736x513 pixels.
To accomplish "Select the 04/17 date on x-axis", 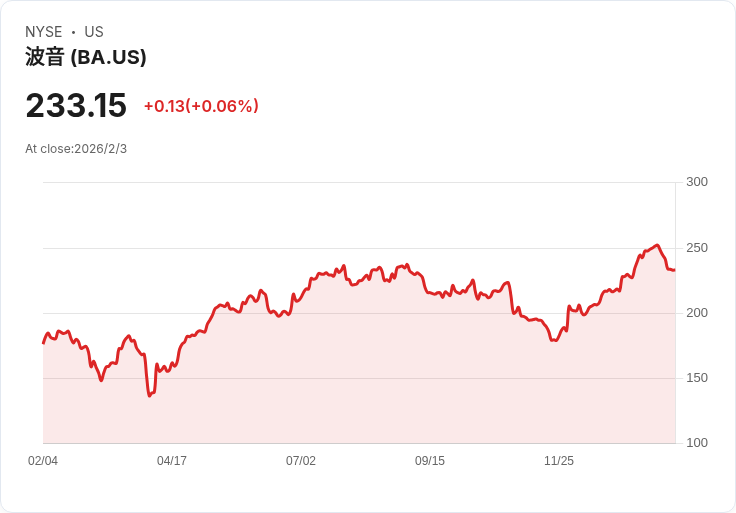I will coord(172,461).
